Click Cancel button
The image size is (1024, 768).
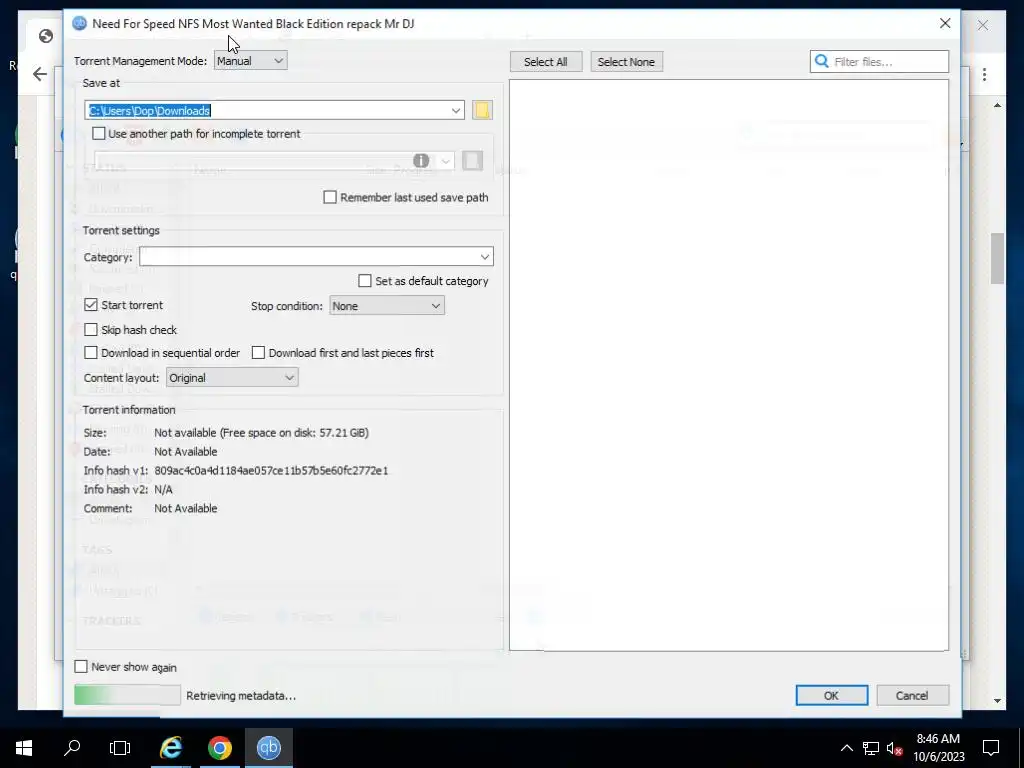click(912, 696)
